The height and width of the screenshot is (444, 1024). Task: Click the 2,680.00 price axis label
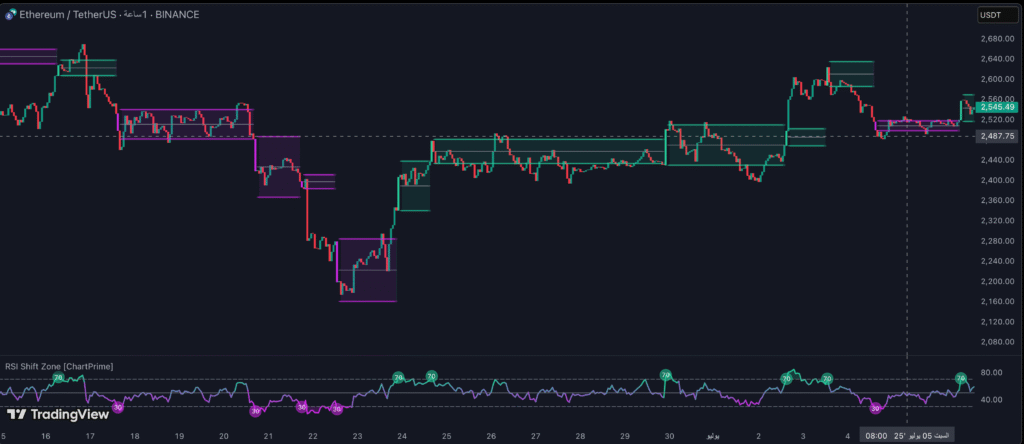pyautogui.click(x=996, y=39)
